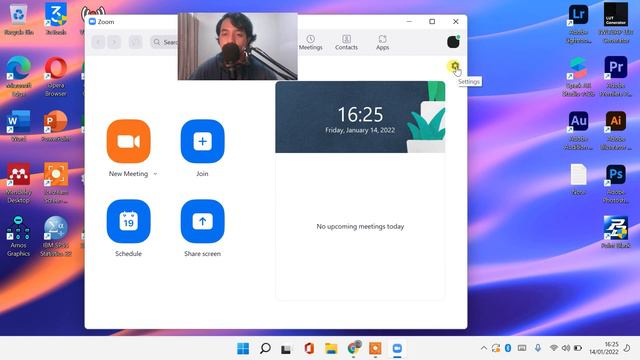Switch to the Meetings tab

(x=311, y=42)
